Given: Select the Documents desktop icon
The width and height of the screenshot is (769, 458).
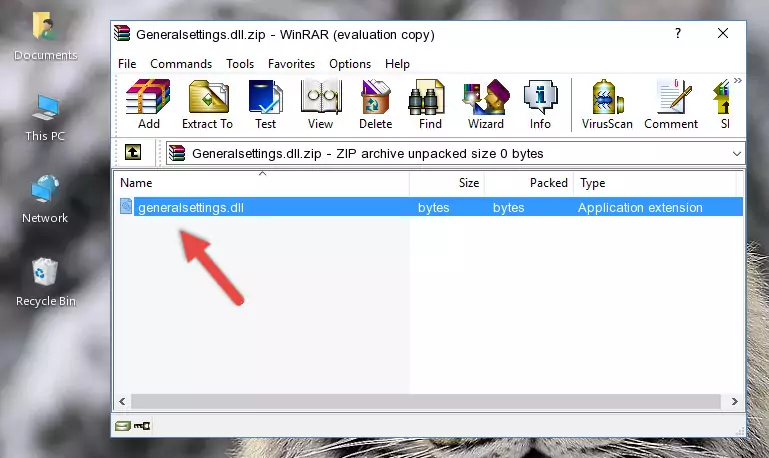Looking at the screenshot, I should (x=45, y=36).
